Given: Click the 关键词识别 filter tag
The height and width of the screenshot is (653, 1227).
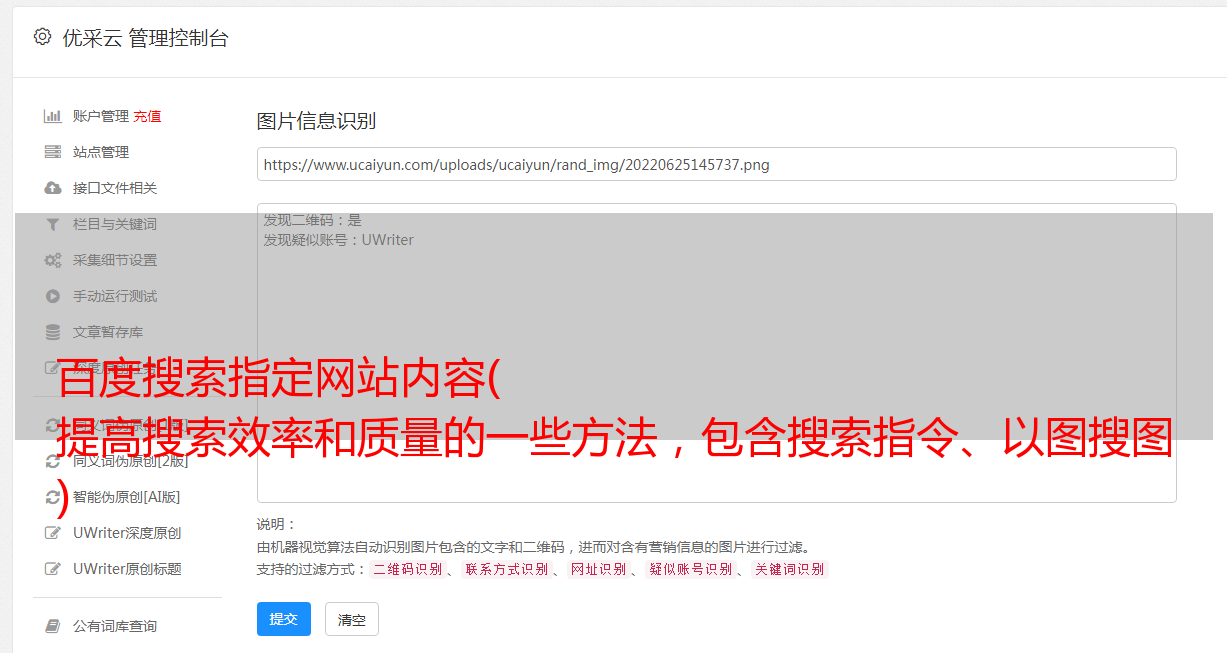Looking at the screenshot, I should pyautogui.click(x=789, y=569).
